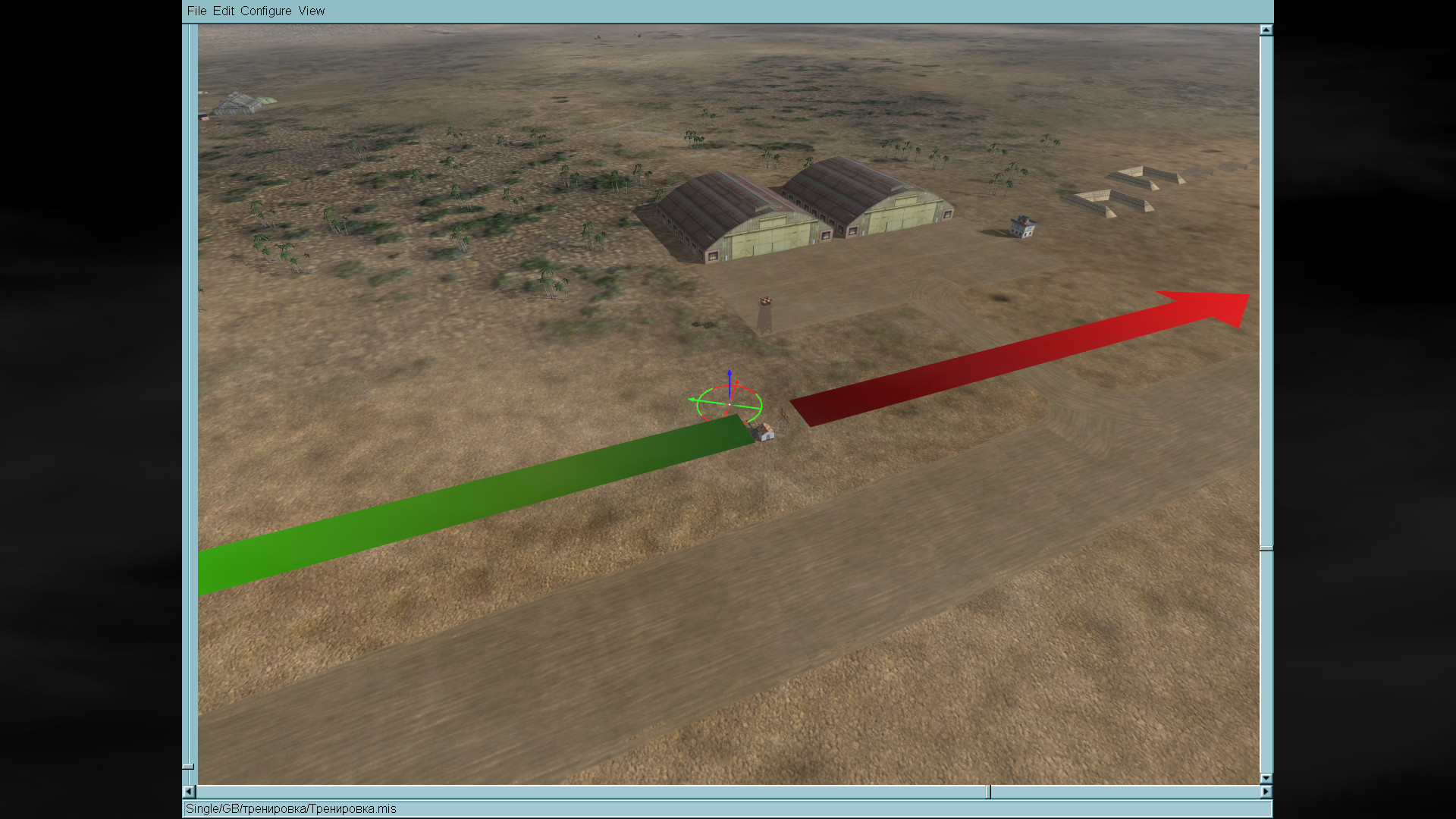Select the small control building right of hangars
This screenshot has width=1456, height=819.
click(x=1023, y=226)
